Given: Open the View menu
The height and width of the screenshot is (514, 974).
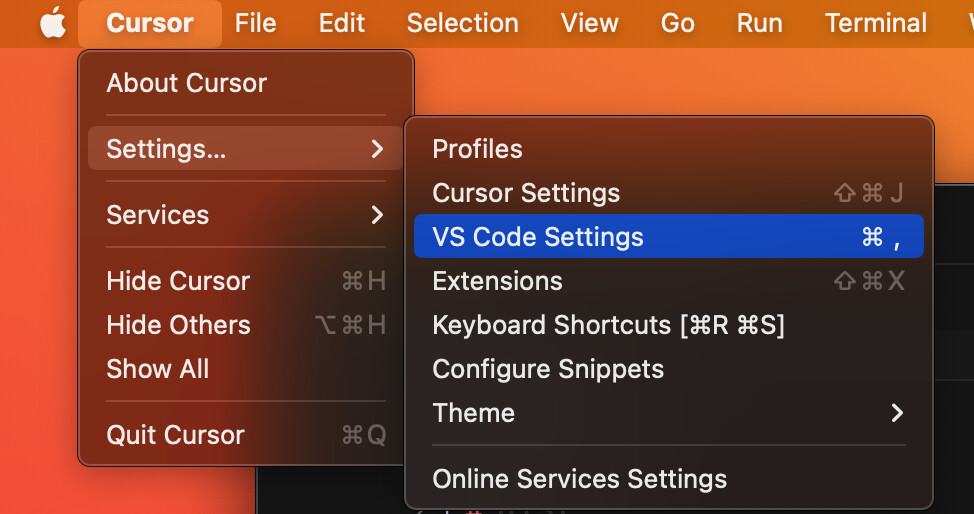Looking at the screenshot, I should click(590, 23).
